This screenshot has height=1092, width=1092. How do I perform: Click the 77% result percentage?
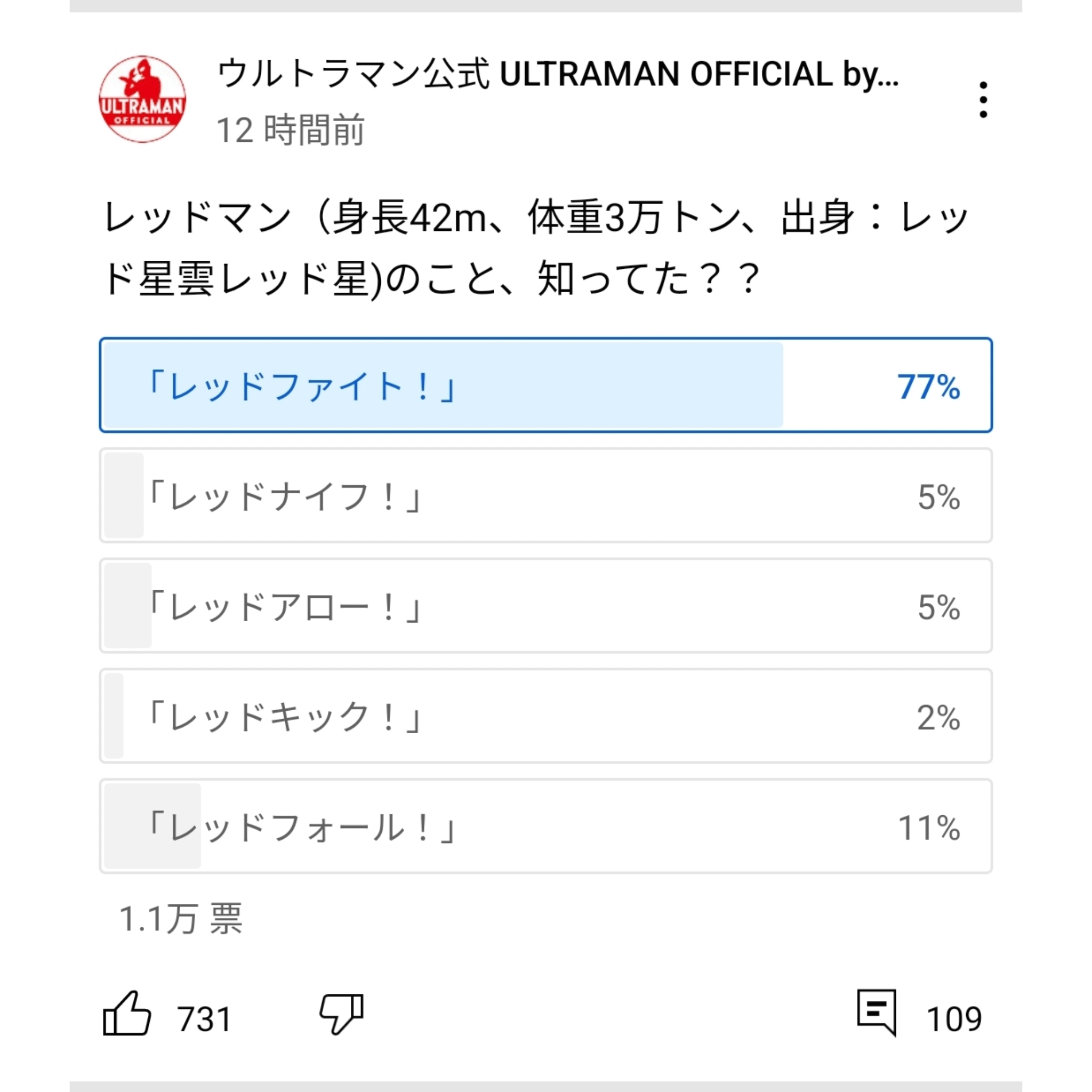coord(929,387)
